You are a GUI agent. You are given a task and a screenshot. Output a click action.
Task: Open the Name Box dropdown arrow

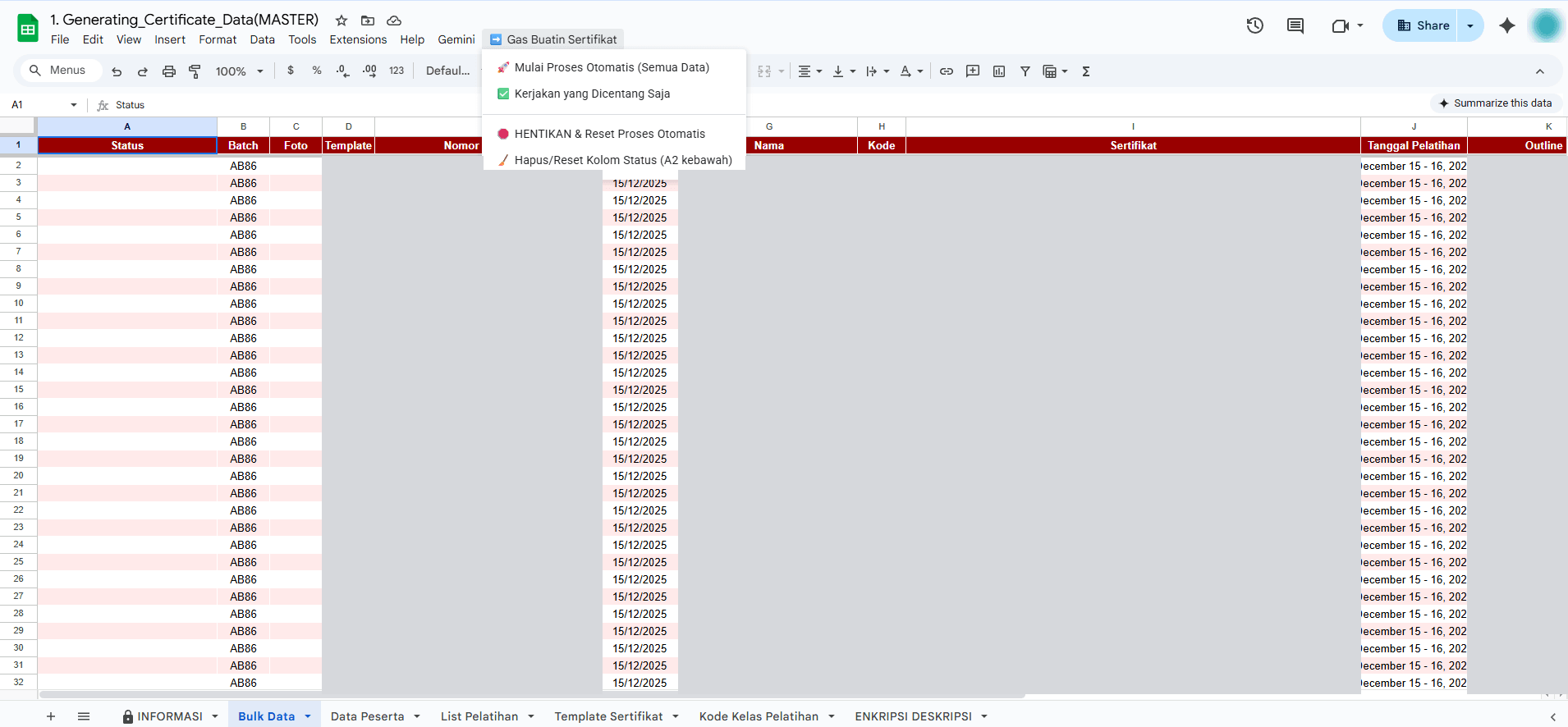74,105
